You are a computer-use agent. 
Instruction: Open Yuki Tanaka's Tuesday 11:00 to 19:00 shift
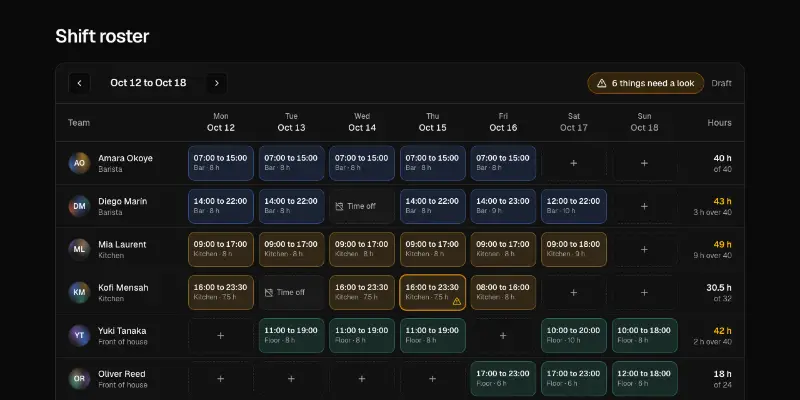(291, 336)
